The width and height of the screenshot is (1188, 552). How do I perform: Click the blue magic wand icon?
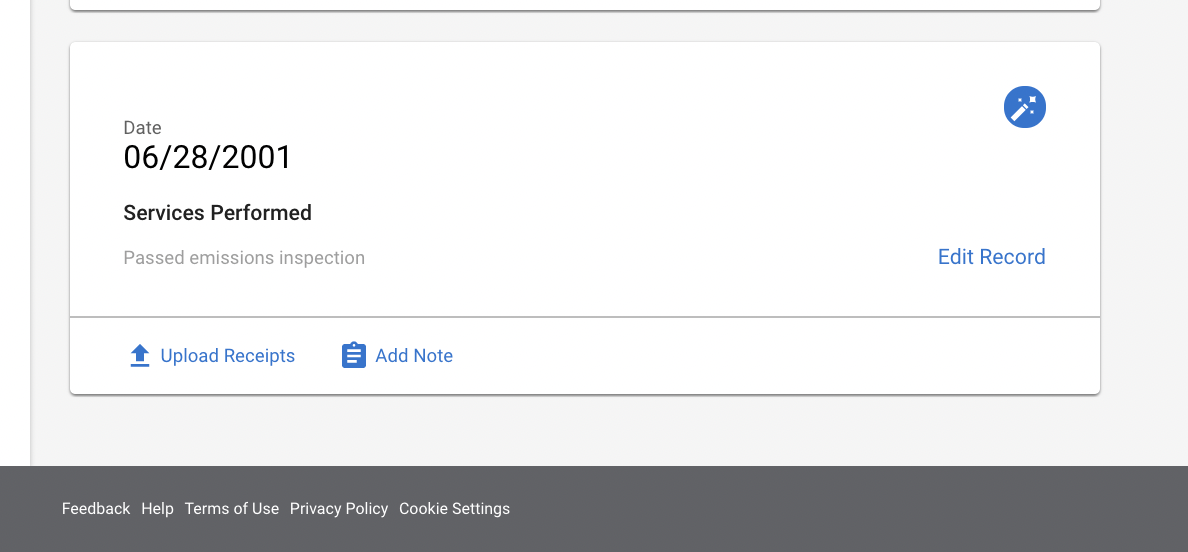click(1024, 107)
